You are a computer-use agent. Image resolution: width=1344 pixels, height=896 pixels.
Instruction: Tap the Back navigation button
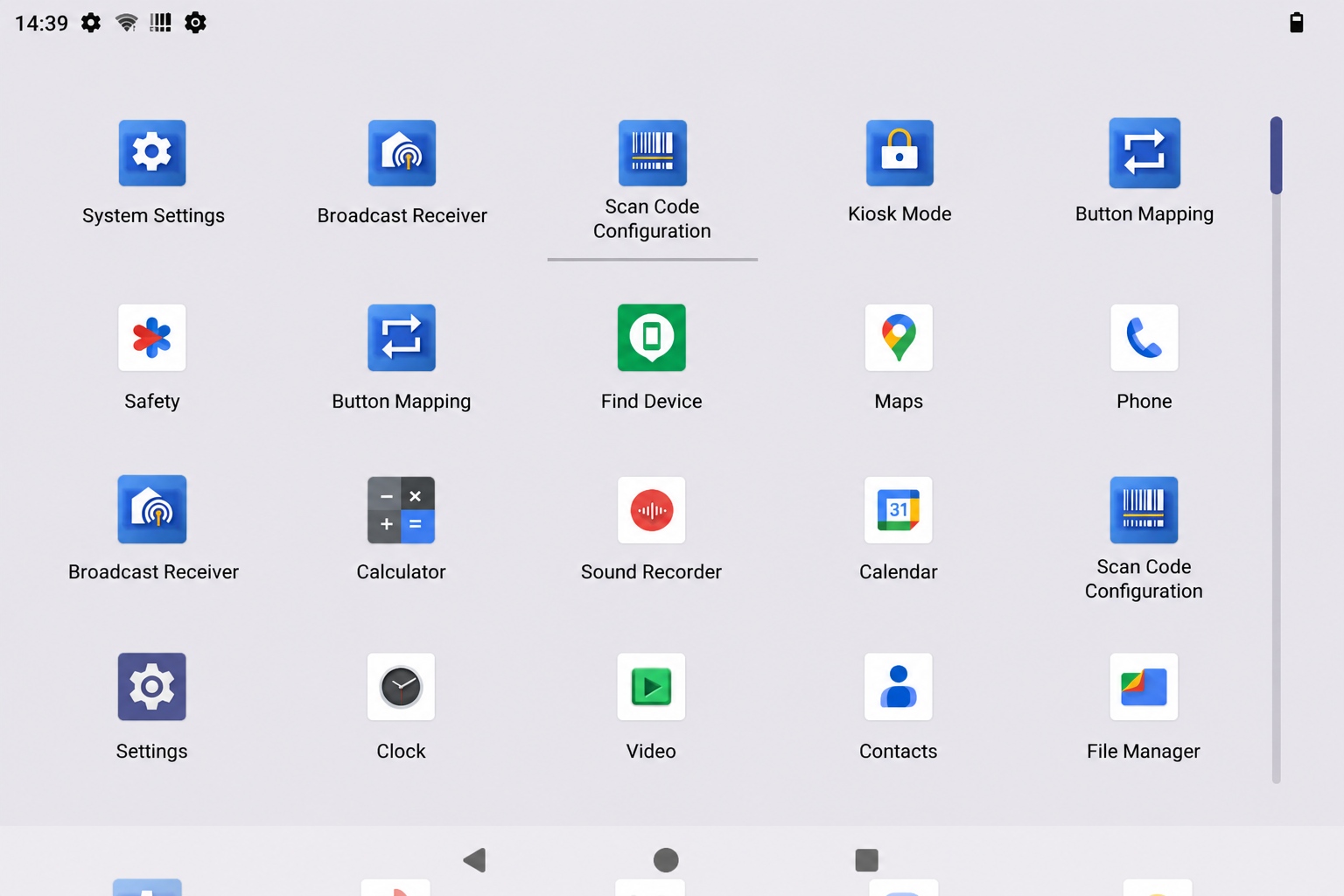[x=474, y=860]
